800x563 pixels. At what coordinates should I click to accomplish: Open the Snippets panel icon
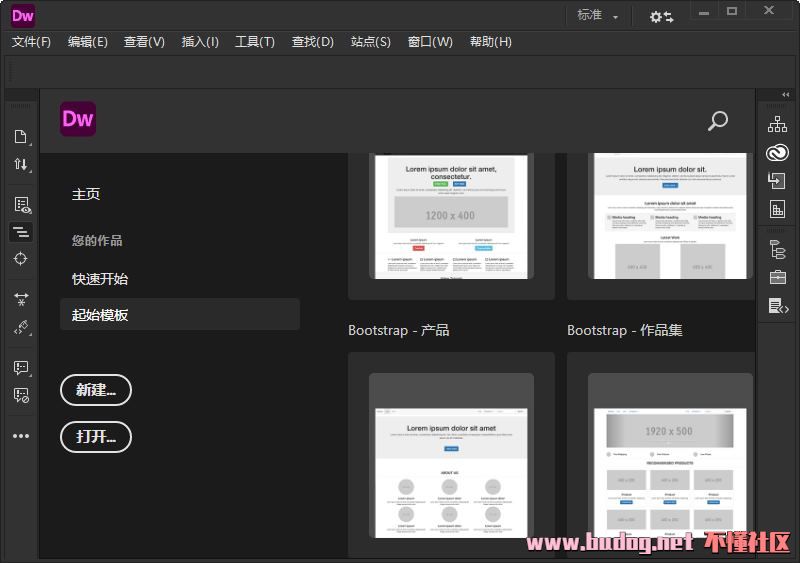[777, 306]
